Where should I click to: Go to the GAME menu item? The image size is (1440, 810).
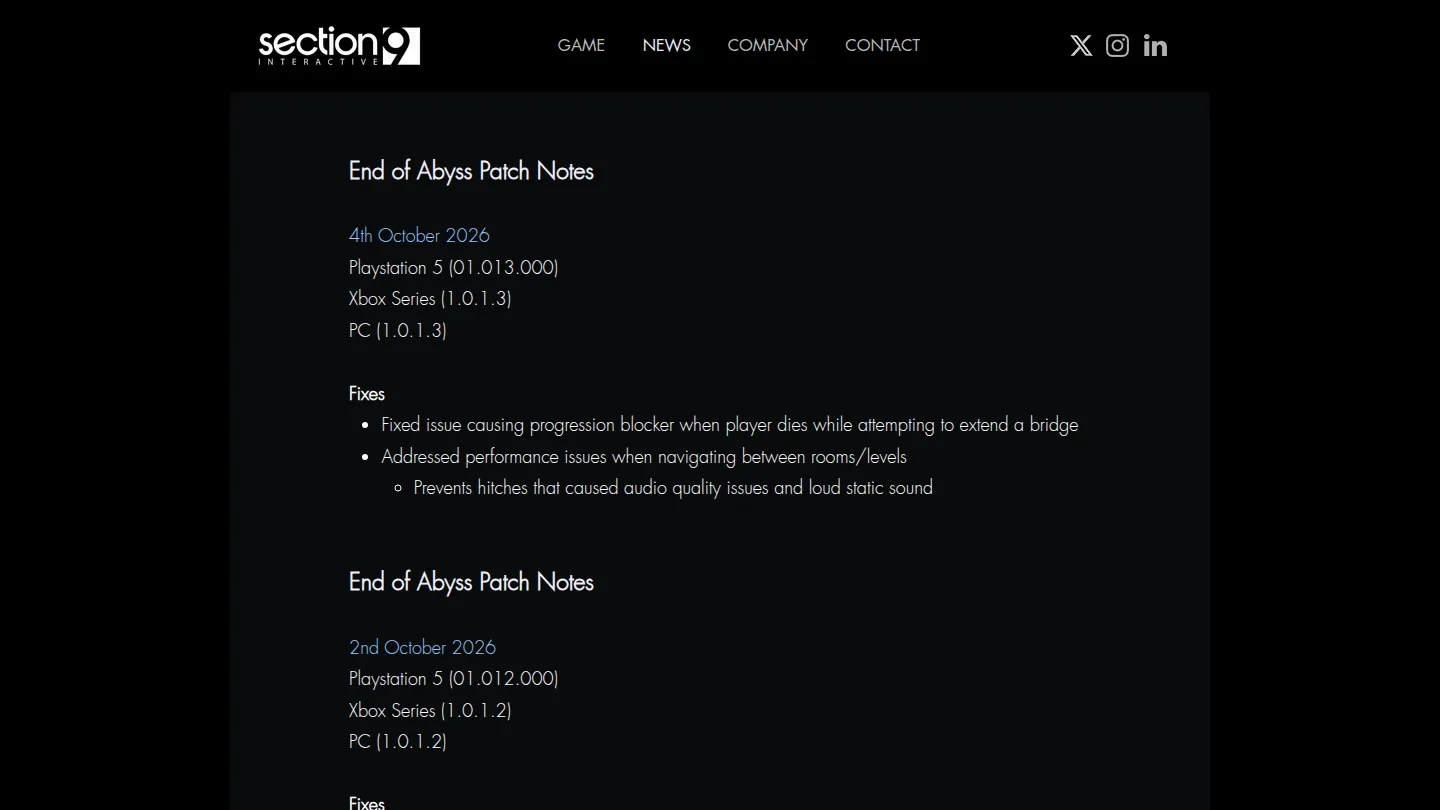pos(581,45)
